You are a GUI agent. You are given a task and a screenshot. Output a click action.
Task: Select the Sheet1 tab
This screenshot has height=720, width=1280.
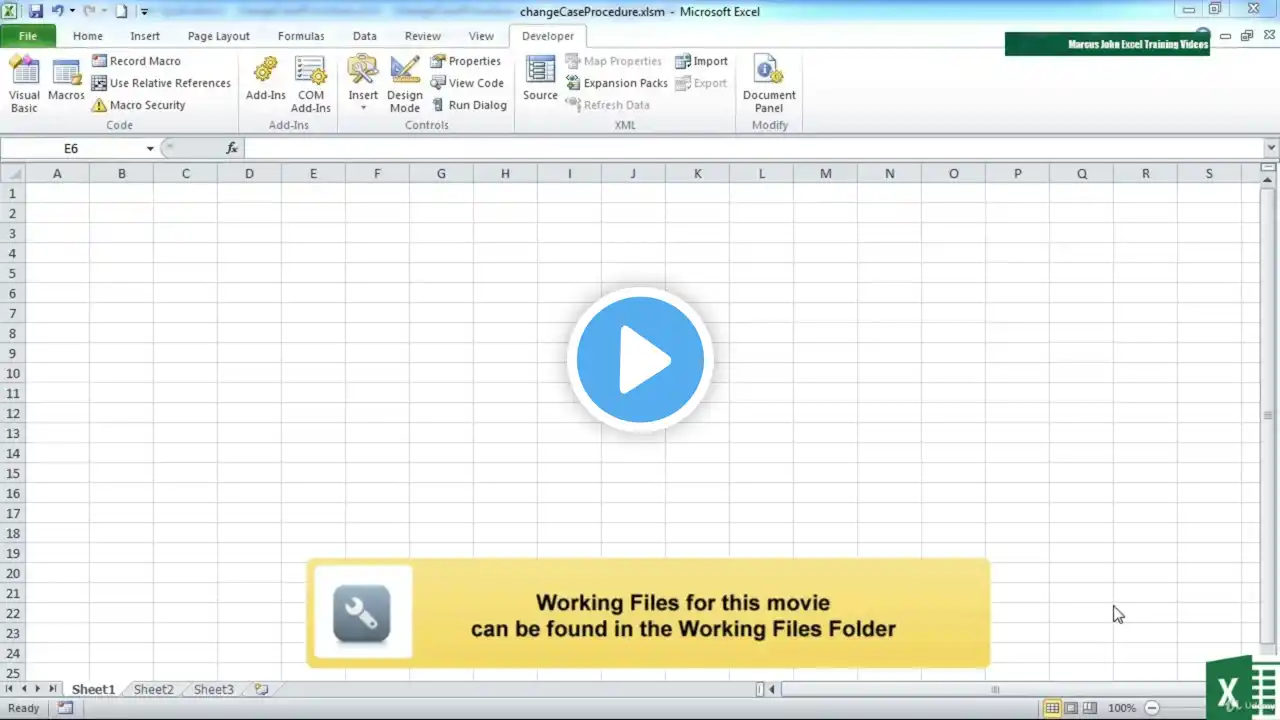pos(93,690)
